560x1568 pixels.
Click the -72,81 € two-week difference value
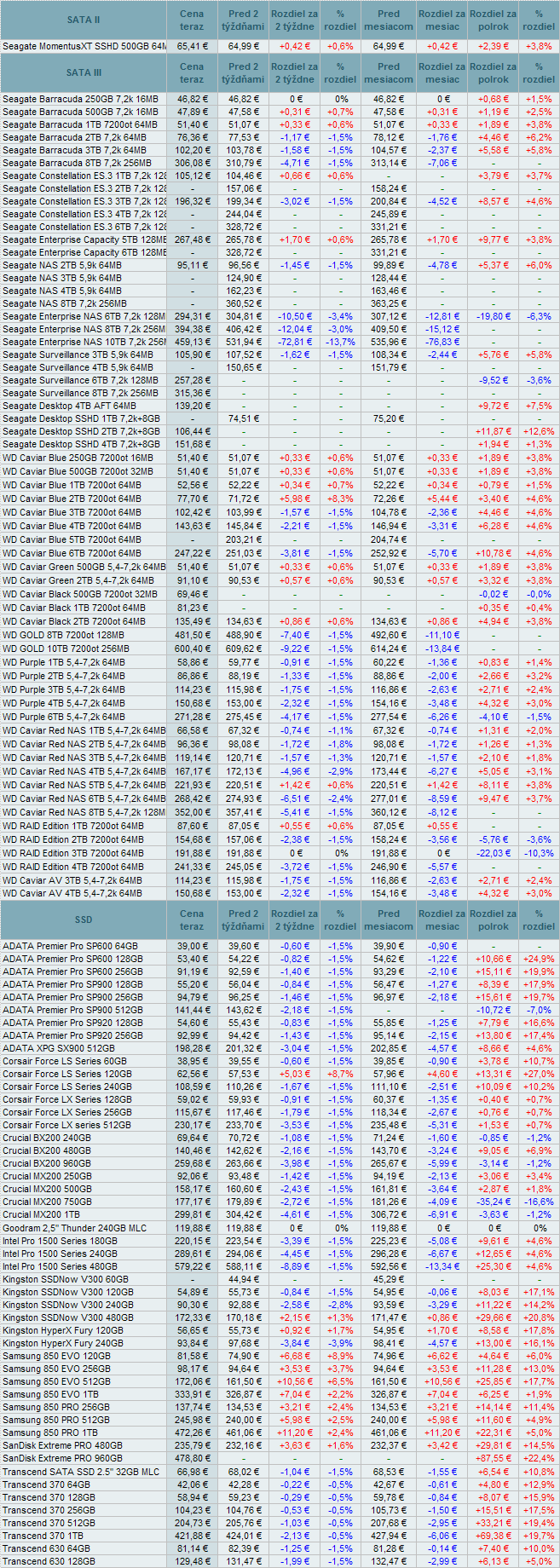(x=295, y=342)
